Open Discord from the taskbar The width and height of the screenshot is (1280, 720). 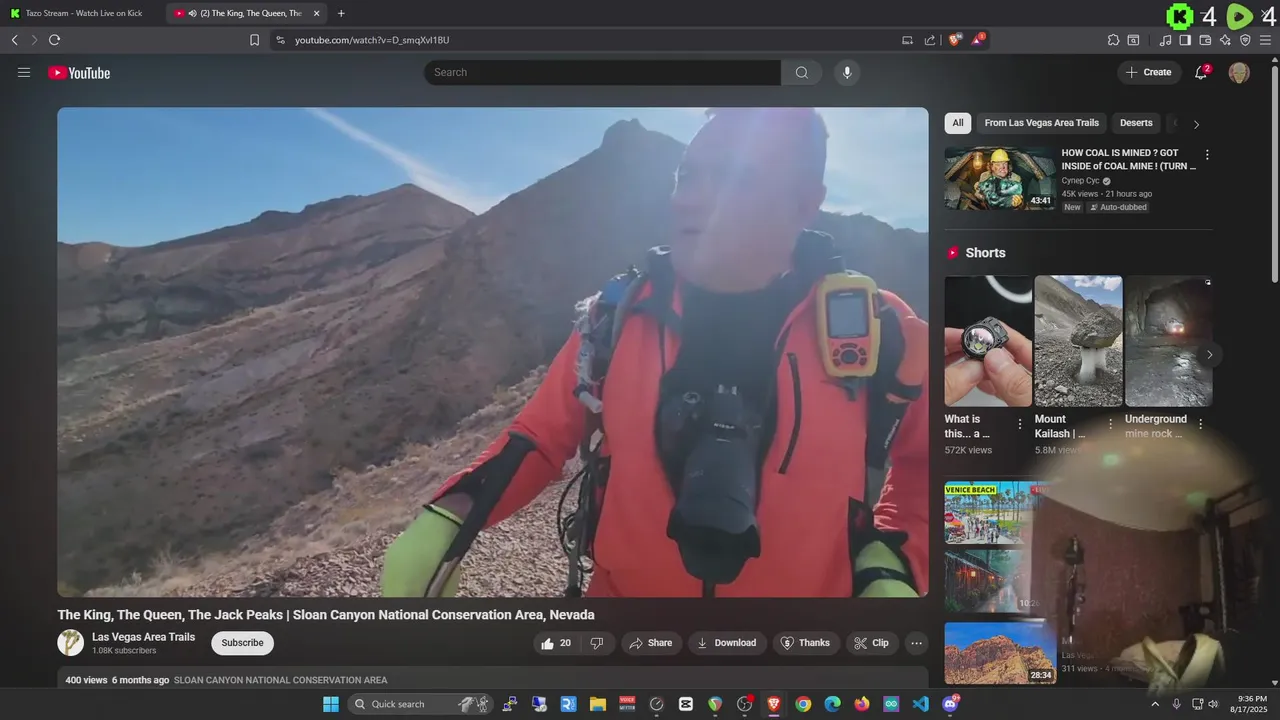(x=950, y=704)
